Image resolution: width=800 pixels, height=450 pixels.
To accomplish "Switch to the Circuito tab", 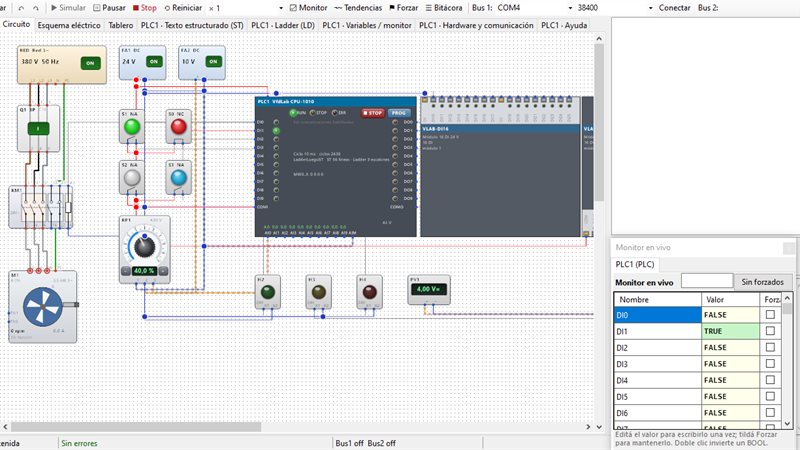I will coord(16,24).
